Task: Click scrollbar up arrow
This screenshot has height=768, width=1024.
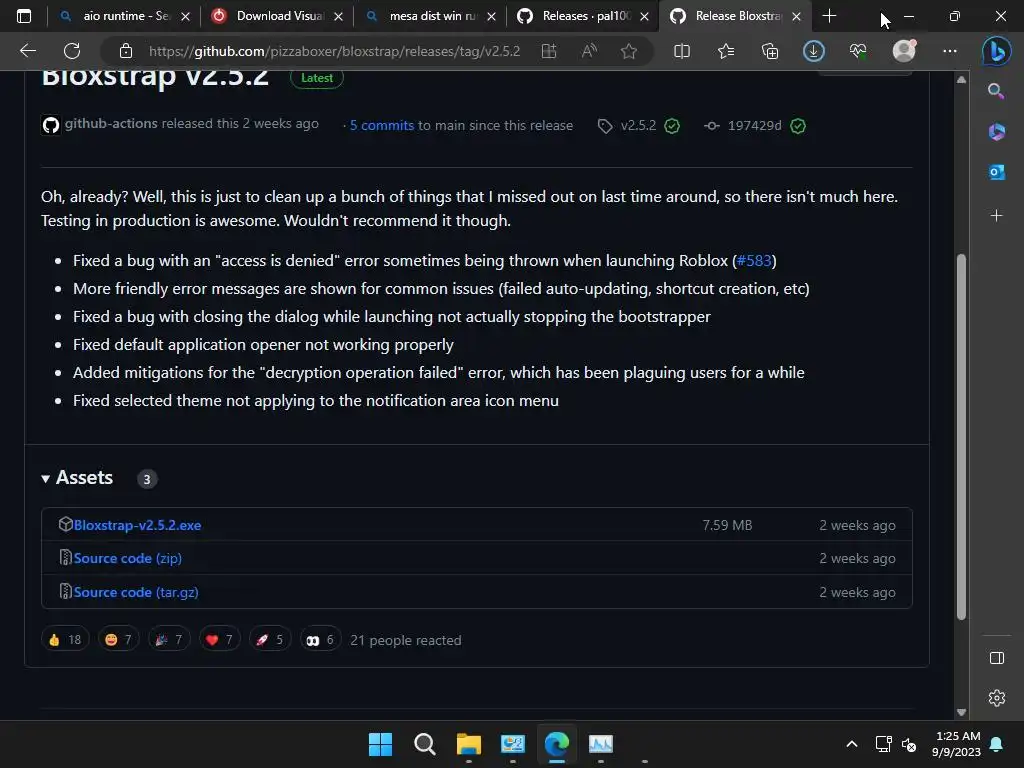Action: pos(961,80)
